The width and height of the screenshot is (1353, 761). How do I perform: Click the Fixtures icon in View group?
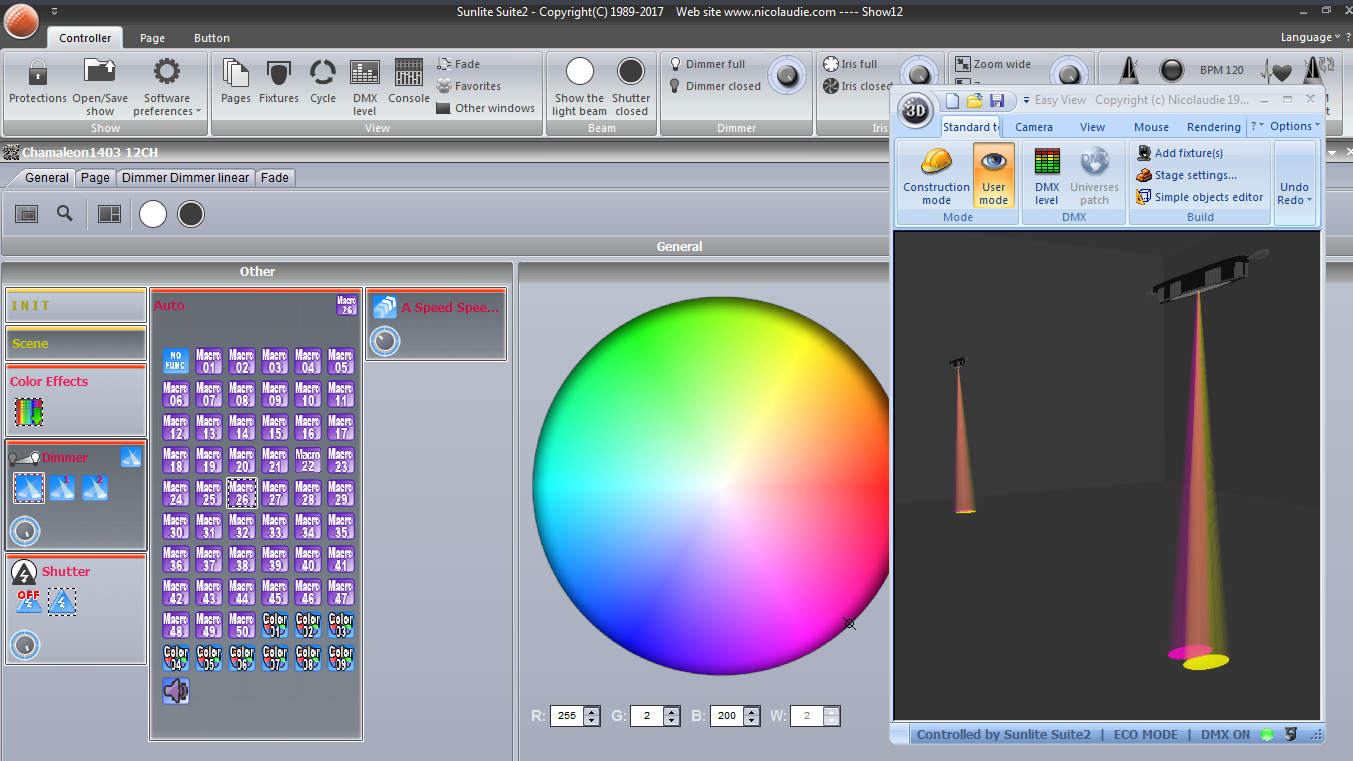point(279,73)
